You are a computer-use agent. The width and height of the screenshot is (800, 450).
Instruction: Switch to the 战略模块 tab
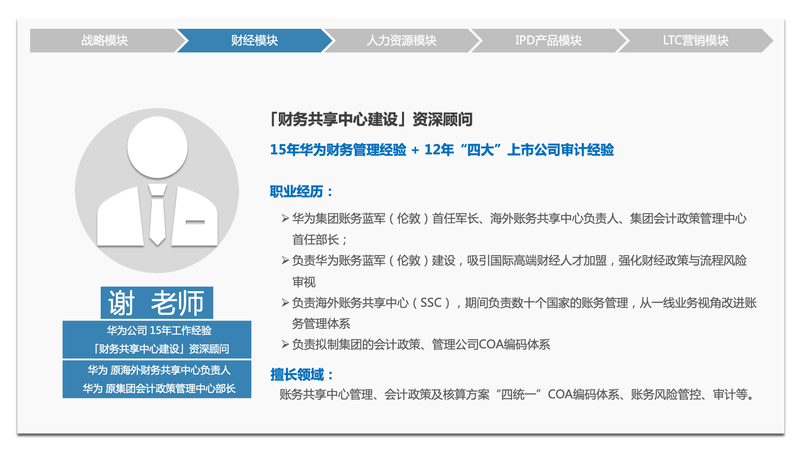[x=104, y=41]
